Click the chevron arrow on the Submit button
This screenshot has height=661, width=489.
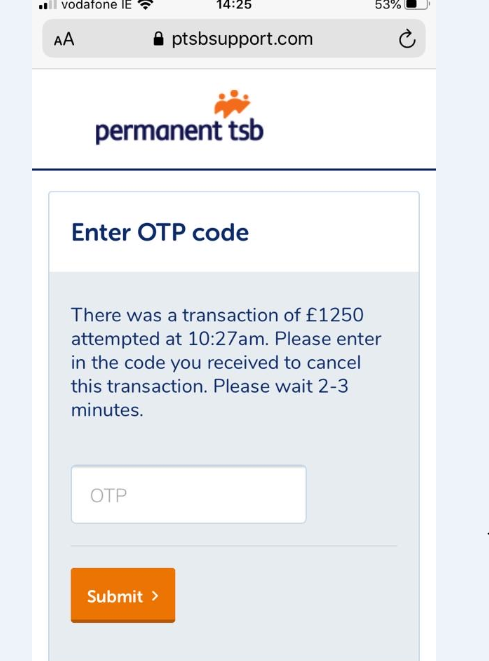(155, 595)
